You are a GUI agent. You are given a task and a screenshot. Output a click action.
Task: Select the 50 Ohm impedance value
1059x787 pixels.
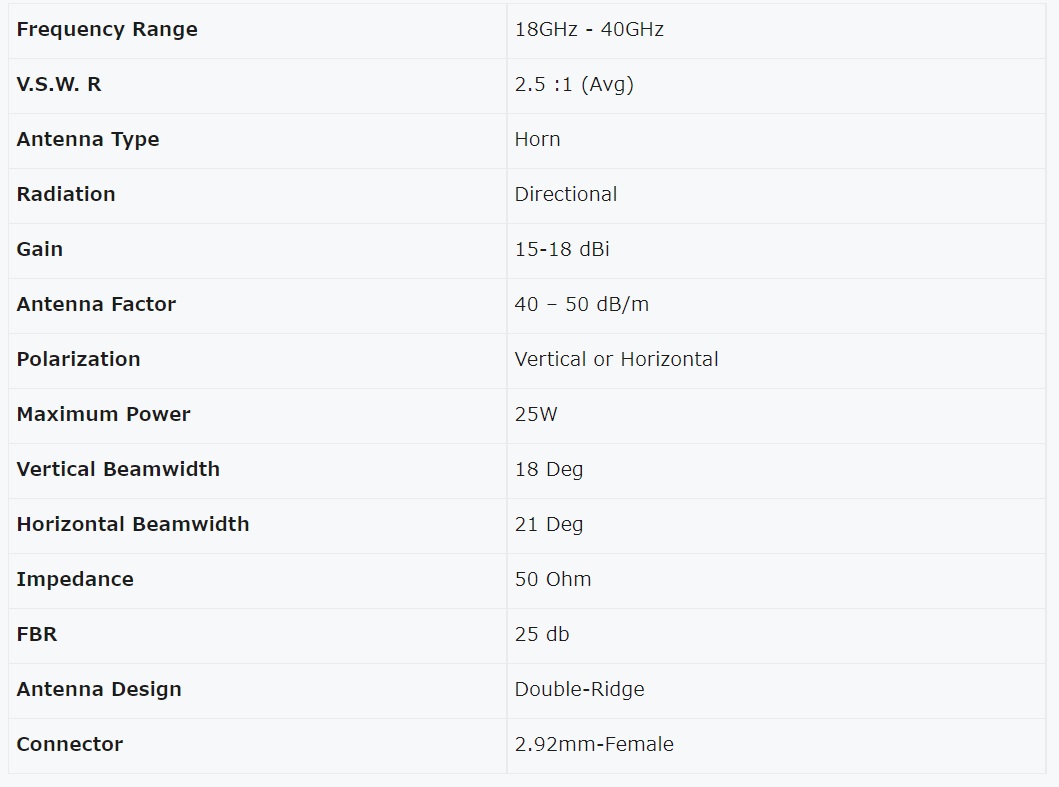[553, 580]
